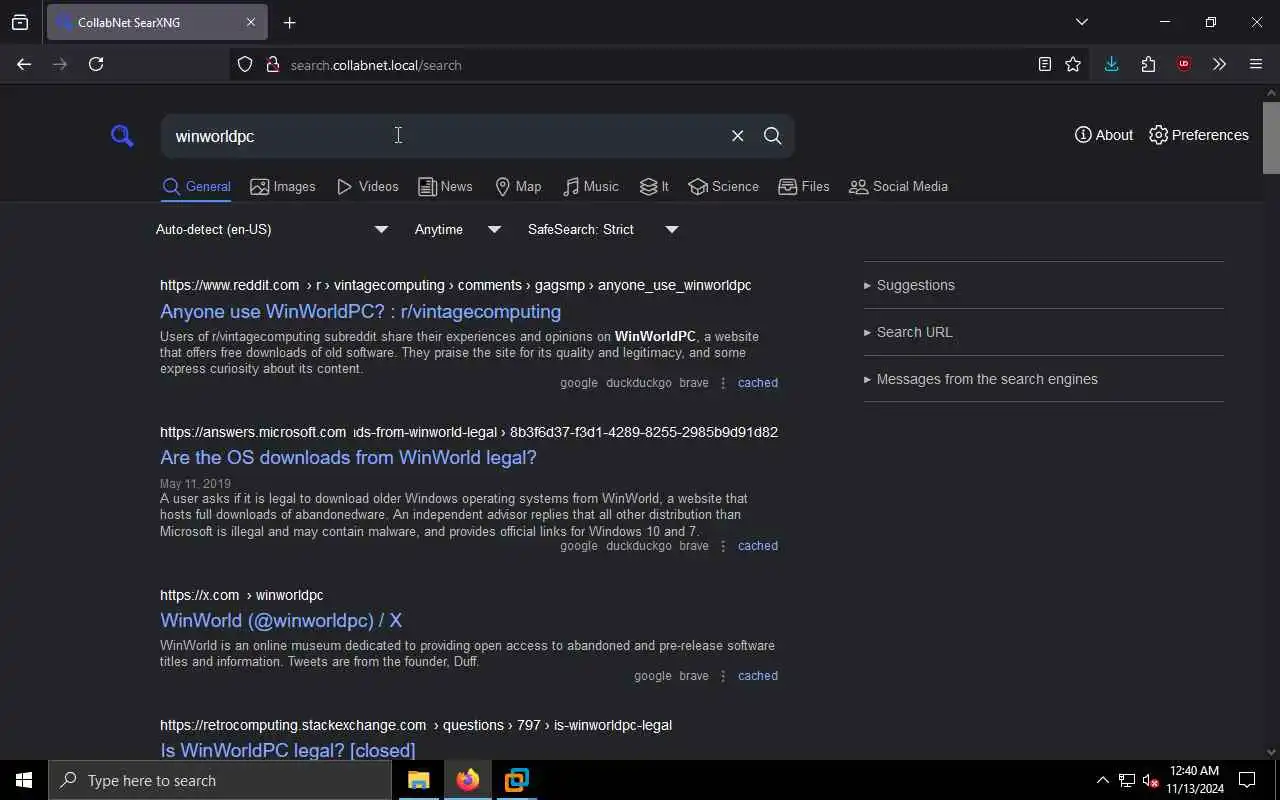Clear the search query with X icon
The height and width of the screenshot is (800, 1280).
click(x=737, y=136)
